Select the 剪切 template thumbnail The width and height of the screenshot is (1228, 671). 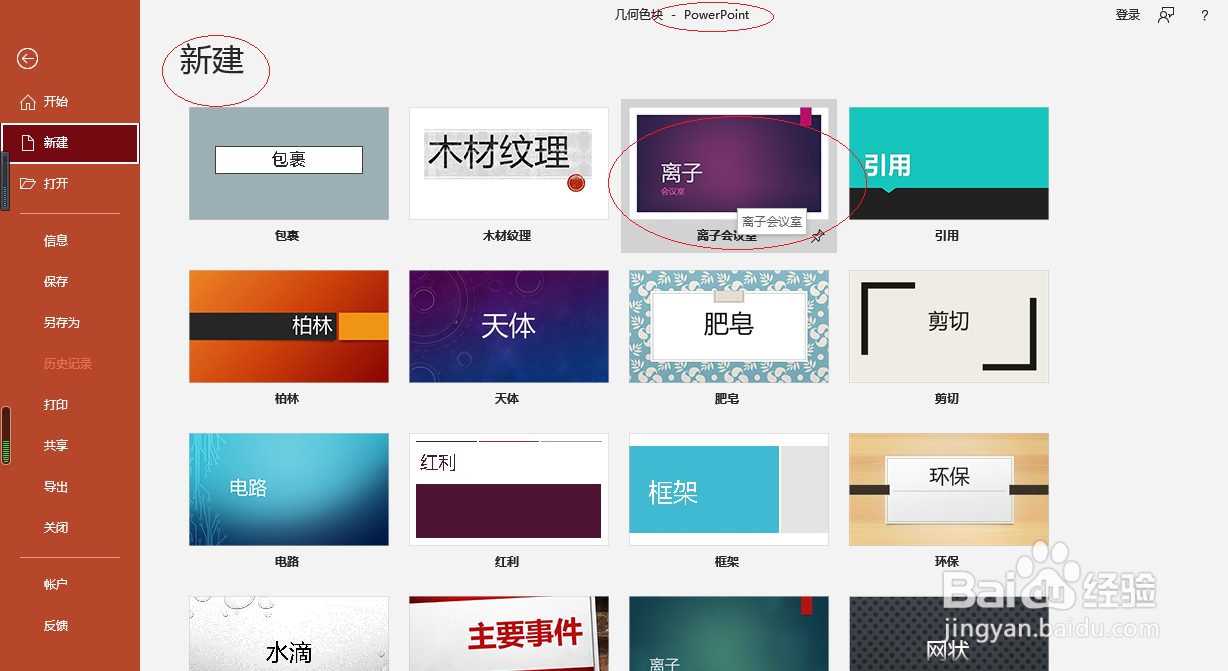coord(949,326)
